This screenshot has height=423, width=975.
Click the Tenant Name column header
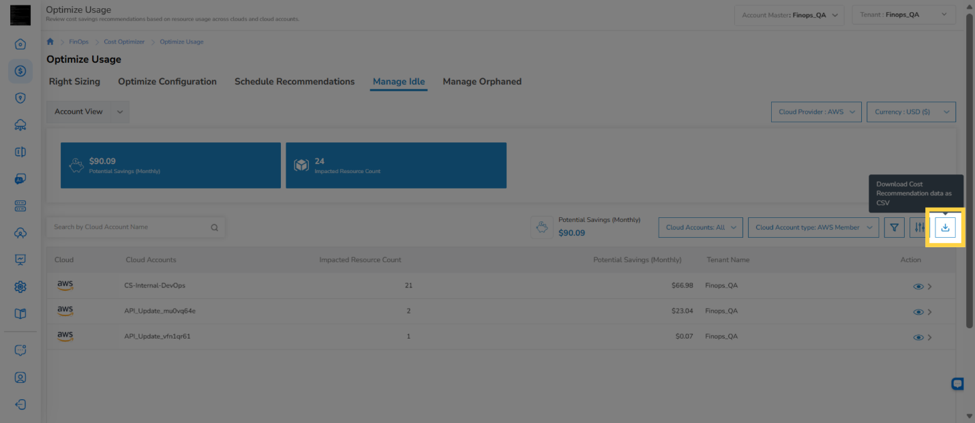pyautogui.click(x=728, y=259)
